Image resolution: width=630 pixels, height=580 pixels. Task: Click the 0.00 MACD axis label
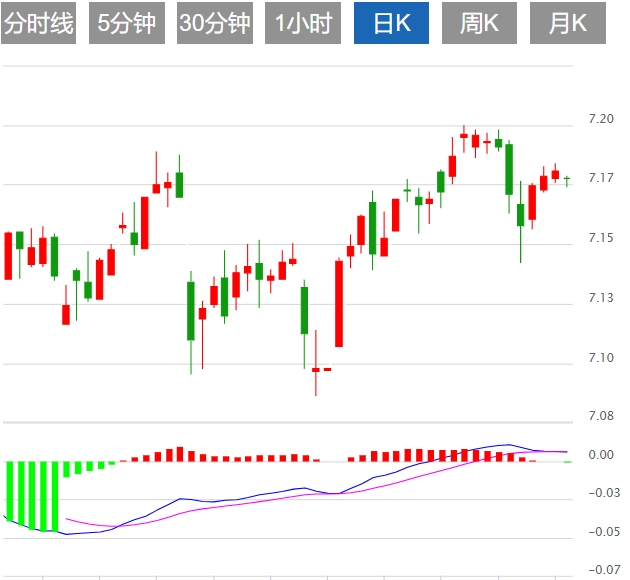601,455
